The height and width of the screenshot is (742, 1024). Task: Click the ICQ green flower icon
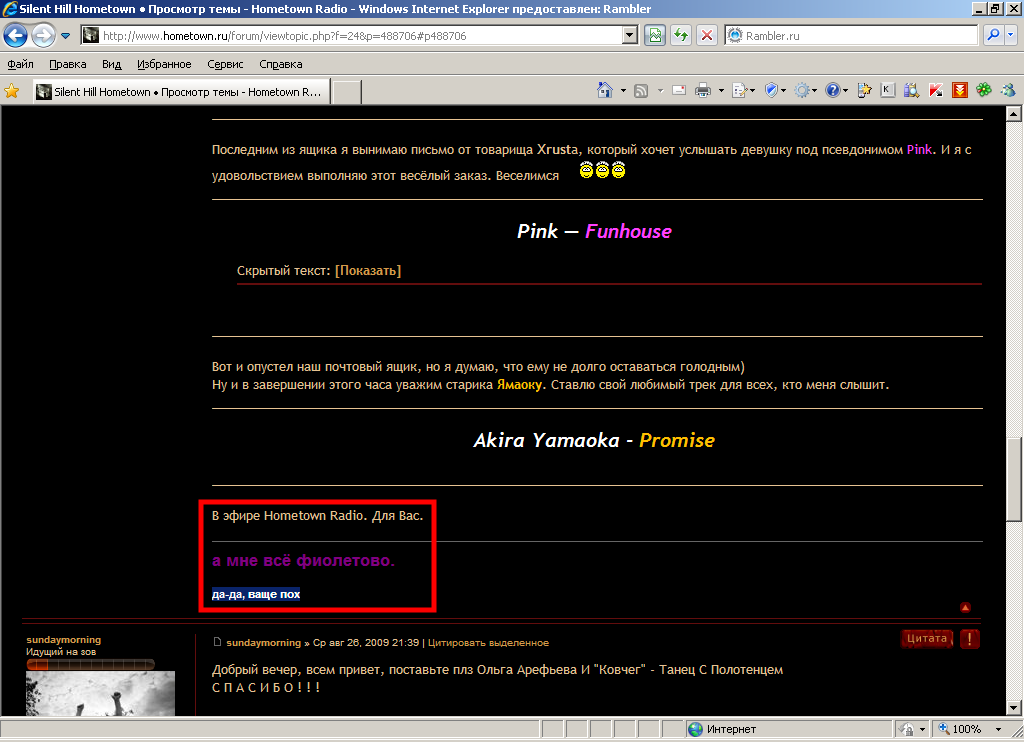click(x=984, y=90)
